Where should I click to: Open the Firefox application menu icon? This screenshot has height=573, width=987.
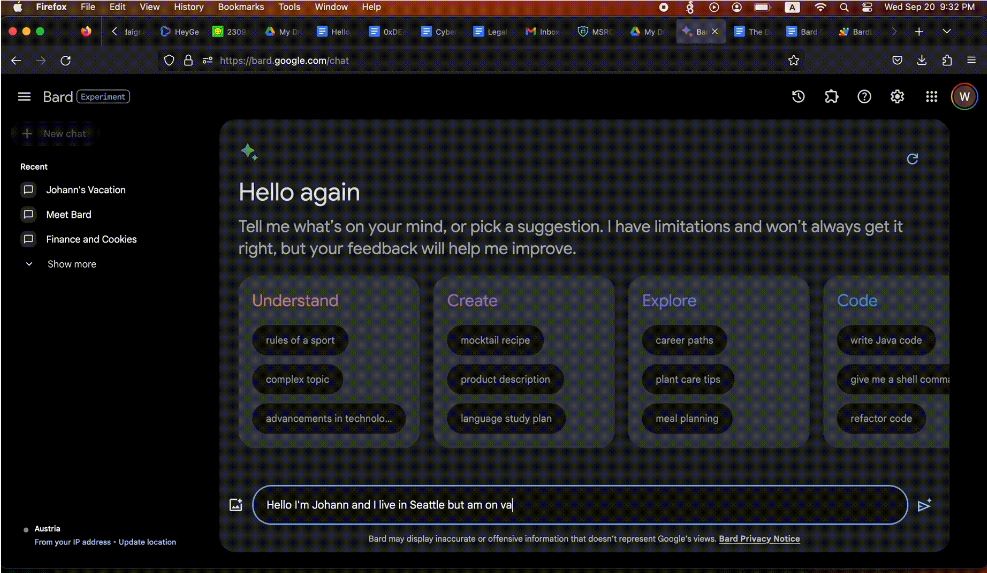971,60
